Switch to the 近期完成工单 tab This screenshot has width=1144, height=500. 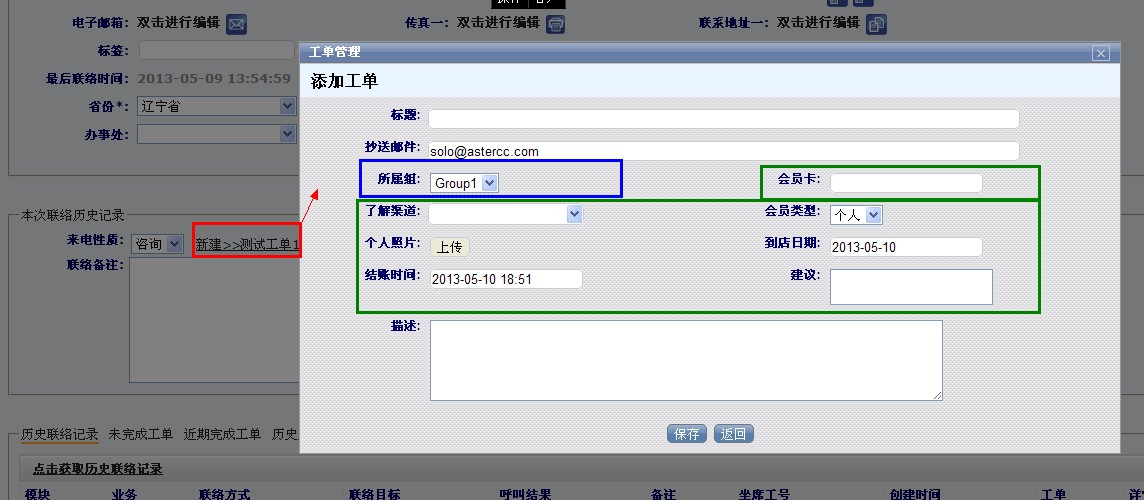tap(222, 434)
